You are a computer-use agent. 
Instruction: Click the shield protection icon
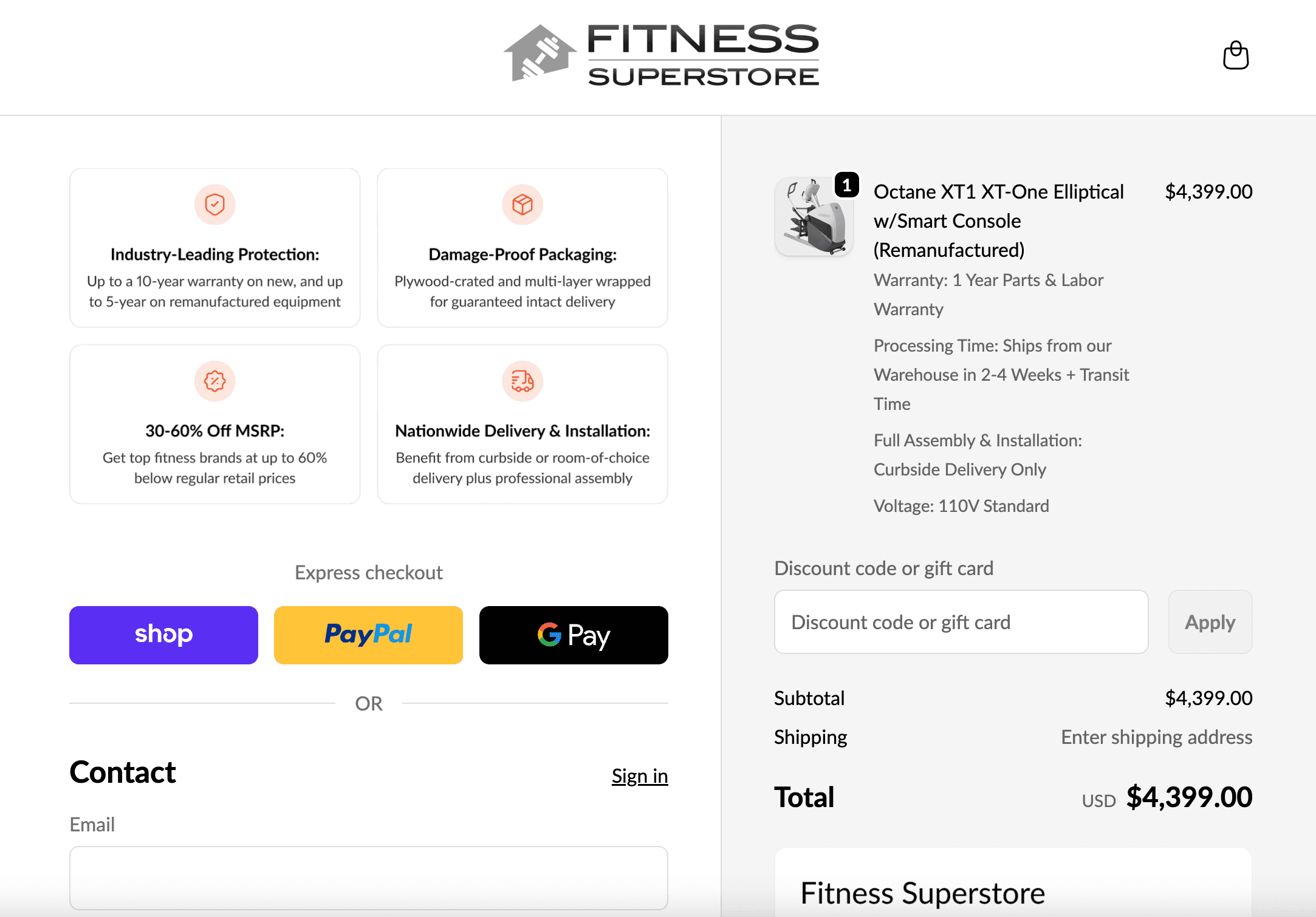[214, 205]
